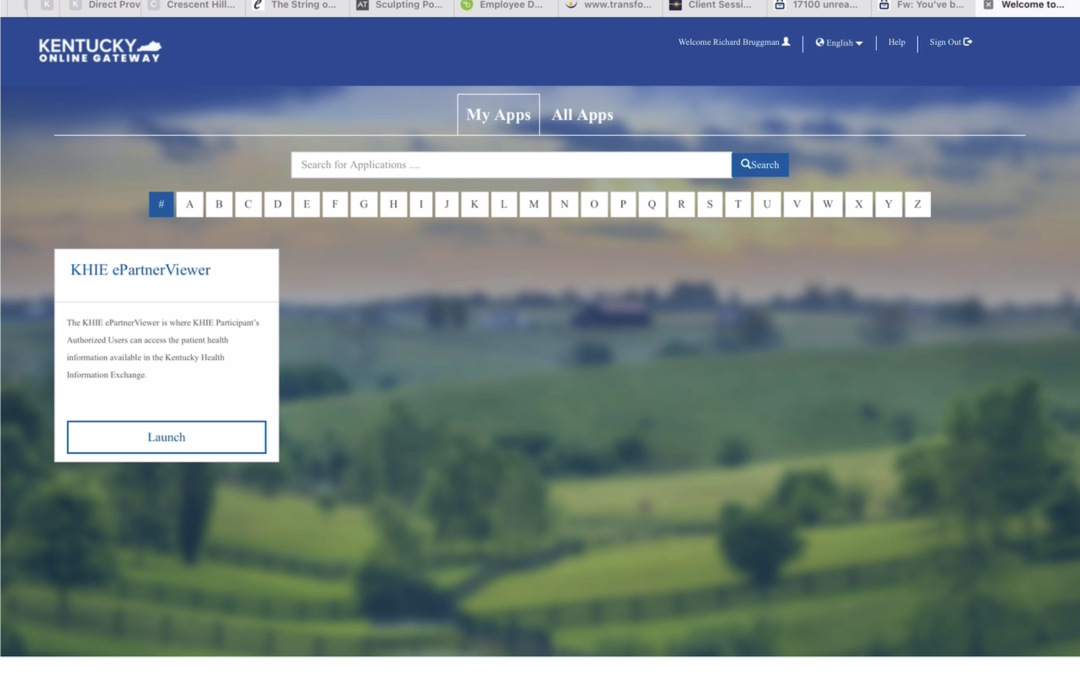This screenshot has width=1080, height=675.
Task: Switch to the Sculpting Po... browser tab
Action: (400, 6)
